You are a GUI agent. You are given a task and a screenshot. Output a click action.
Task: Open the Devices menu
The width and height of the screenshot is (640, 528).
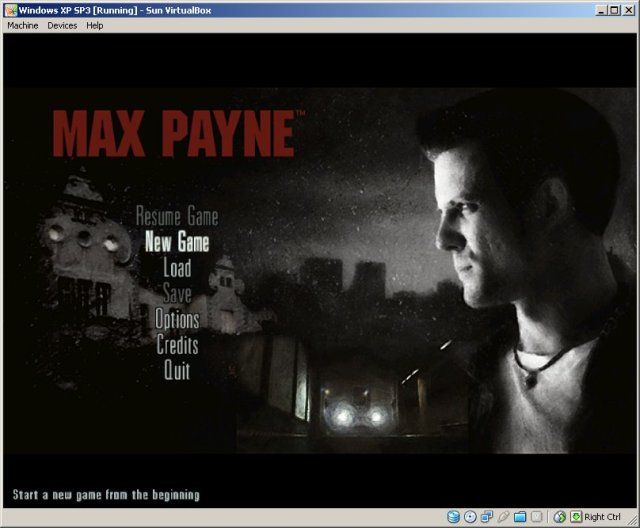click(62, 25)
